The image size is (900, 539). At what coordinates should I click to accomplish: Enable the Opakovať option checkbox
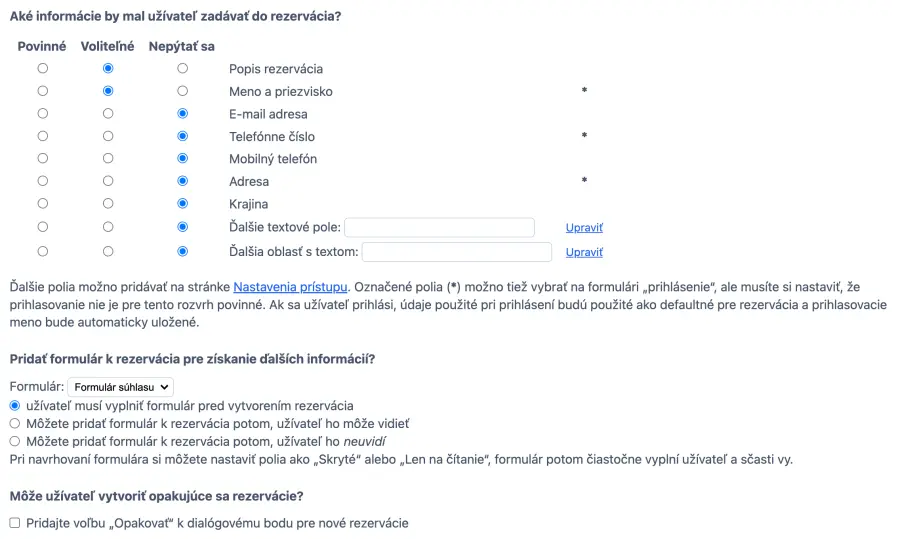tap(15, 523)
